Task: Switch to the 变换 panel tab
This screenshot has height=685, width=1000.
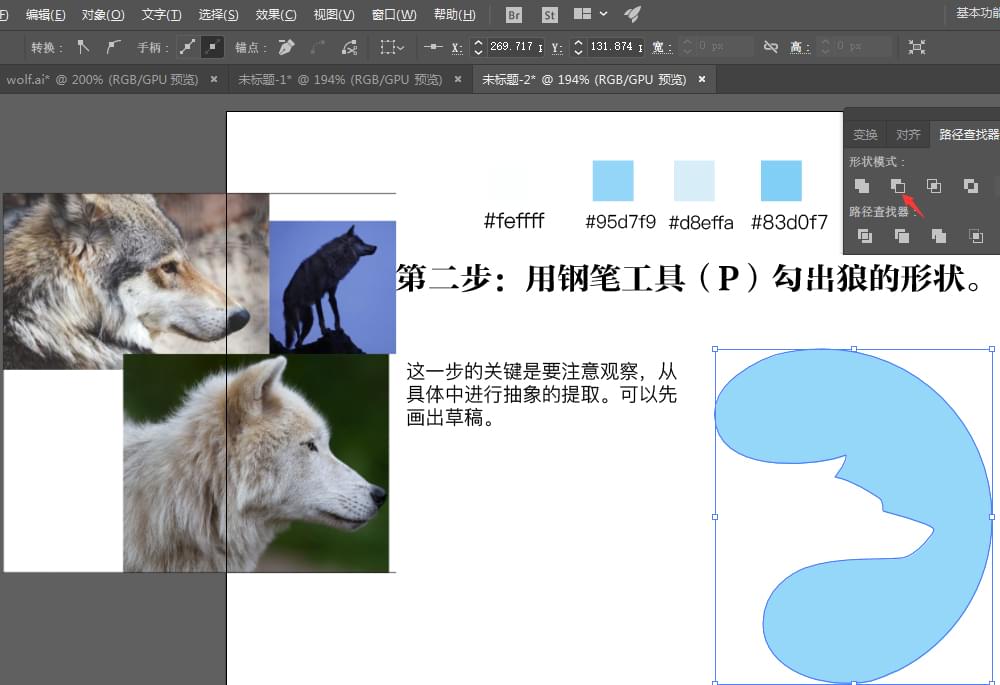Action: coord(865,135)
